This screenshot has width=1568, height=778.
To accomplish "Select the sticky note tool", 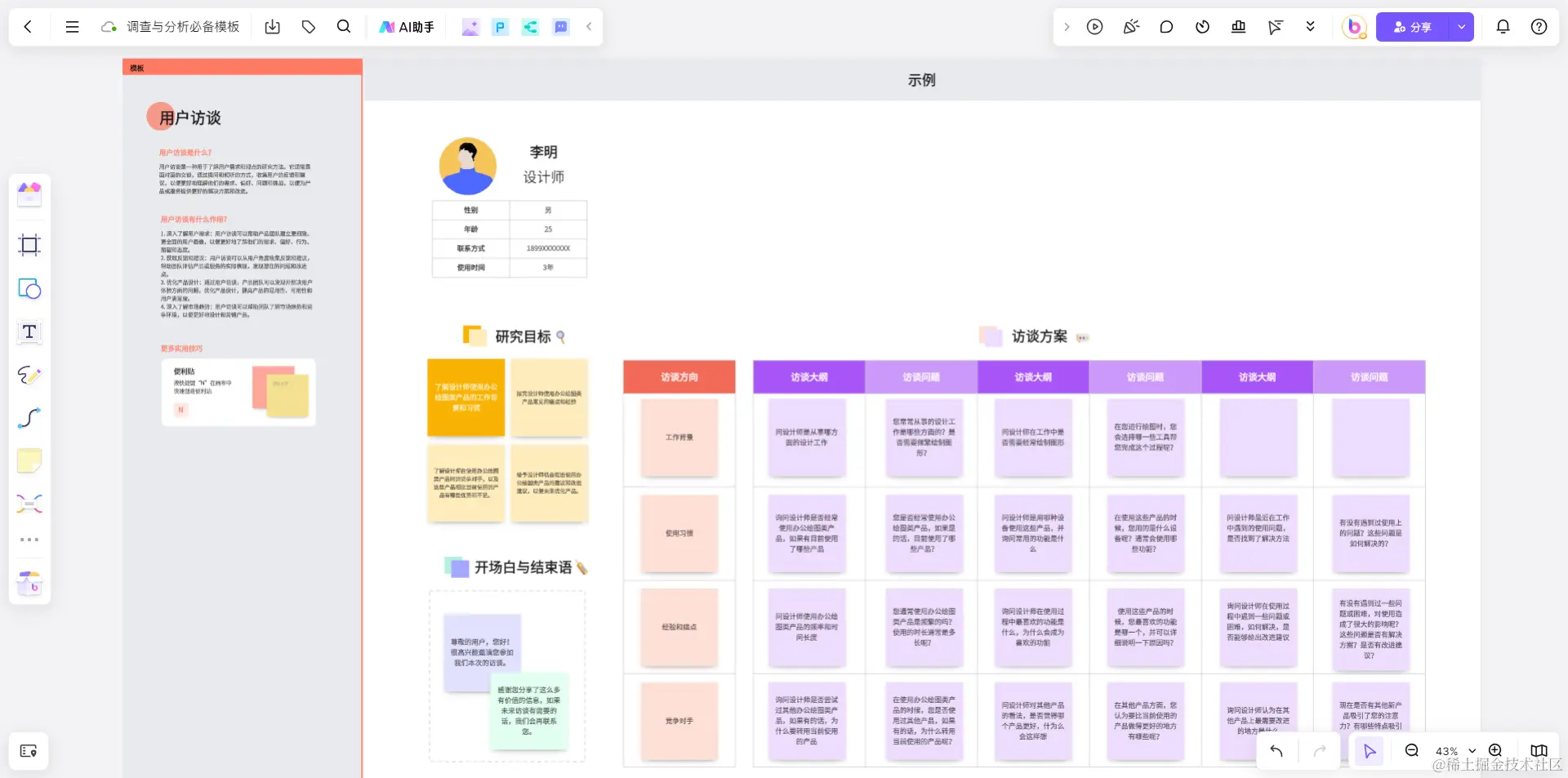I will pyautogui.click(x=29, y=461).
